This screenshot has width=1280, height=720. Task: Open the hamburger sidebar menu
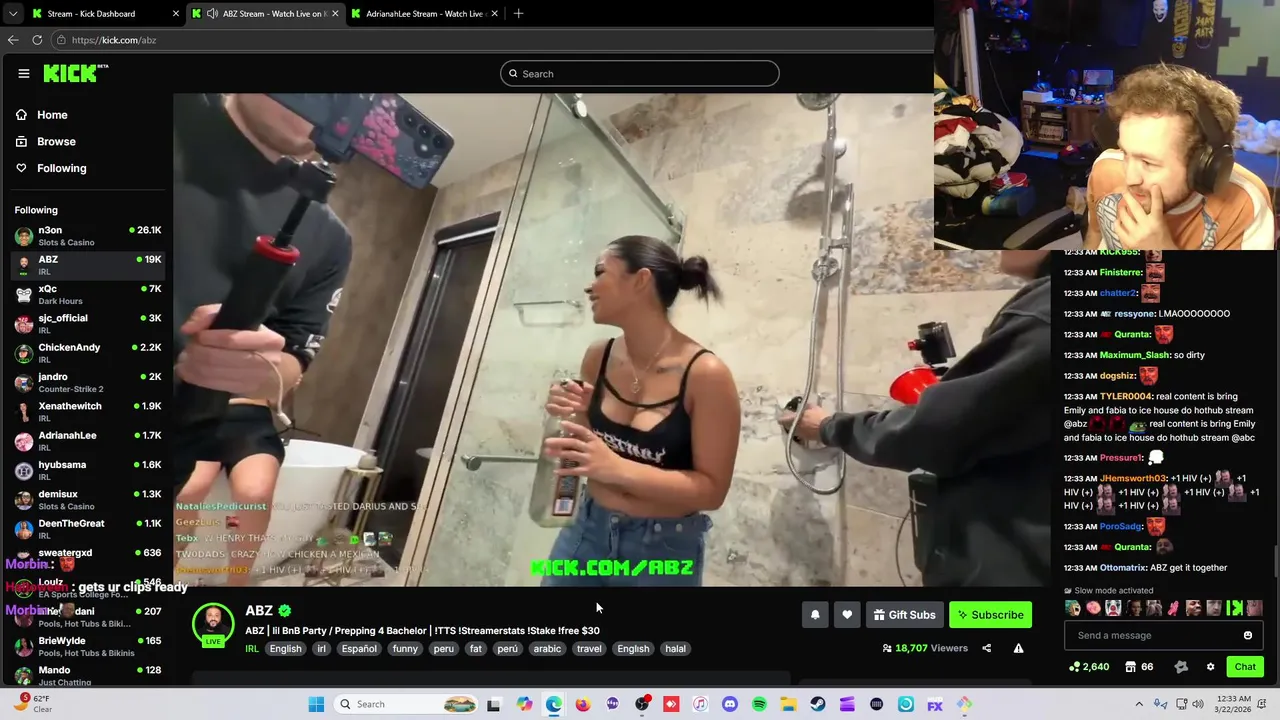click(x=24, y=73)
